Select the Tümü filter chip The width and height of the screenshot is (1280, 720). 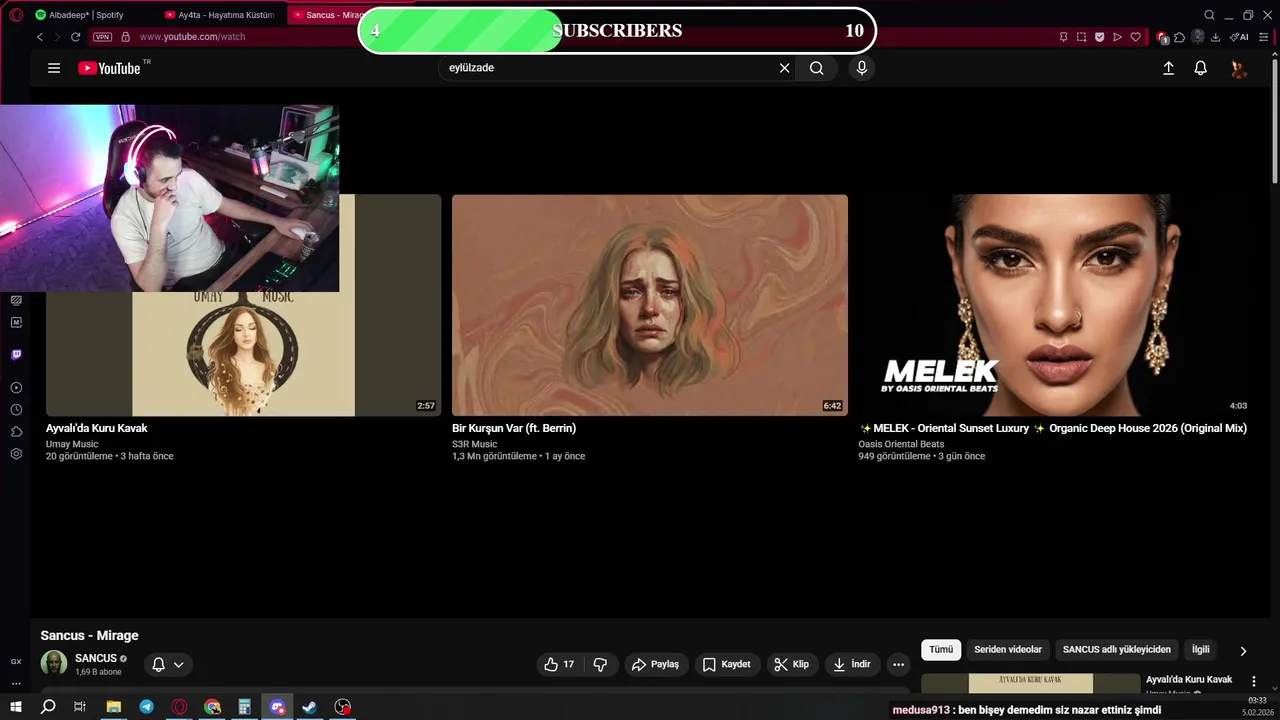pos(941,650)
